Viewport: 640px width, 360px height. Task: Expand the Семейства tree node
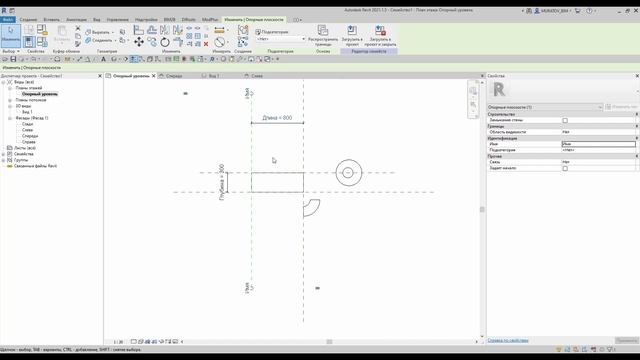pyautogui.click(x=4, y=154)
